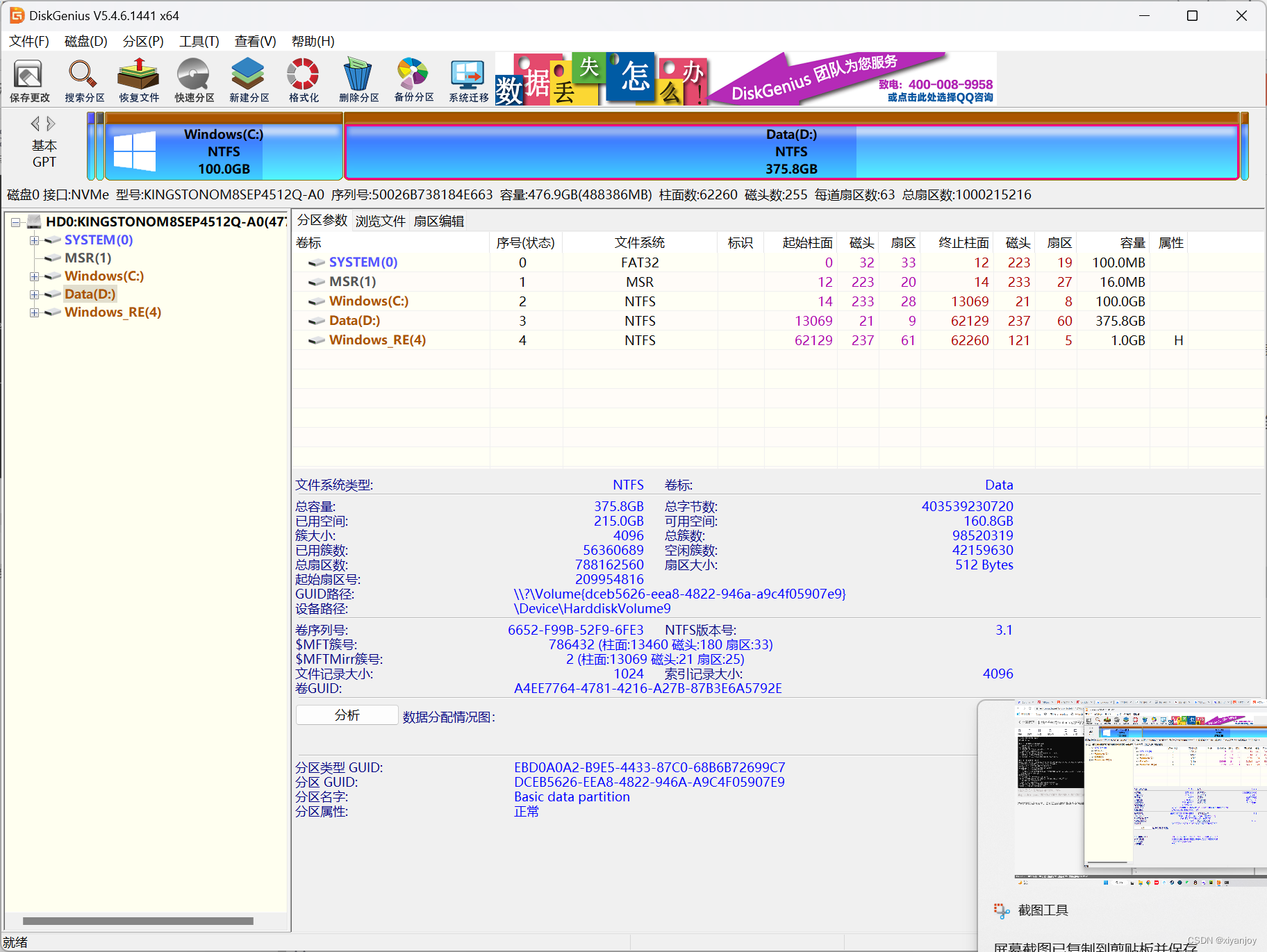1267x952 pixels.
Task: Expand the Windows(C:) tree node
Action: [34, 276]
